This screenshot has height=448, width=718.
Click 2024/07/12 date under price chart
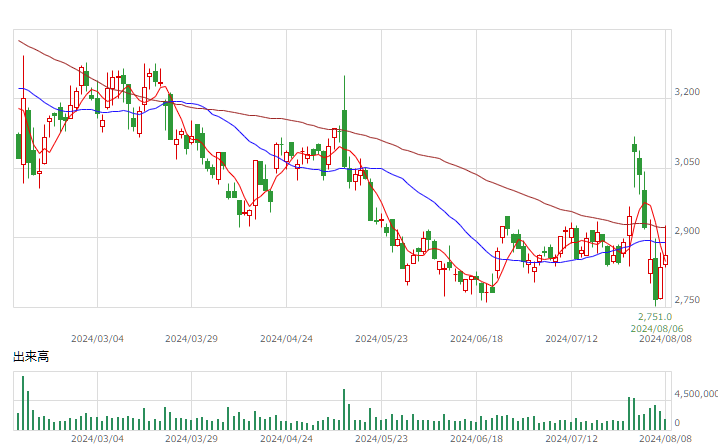coord(571,339)
